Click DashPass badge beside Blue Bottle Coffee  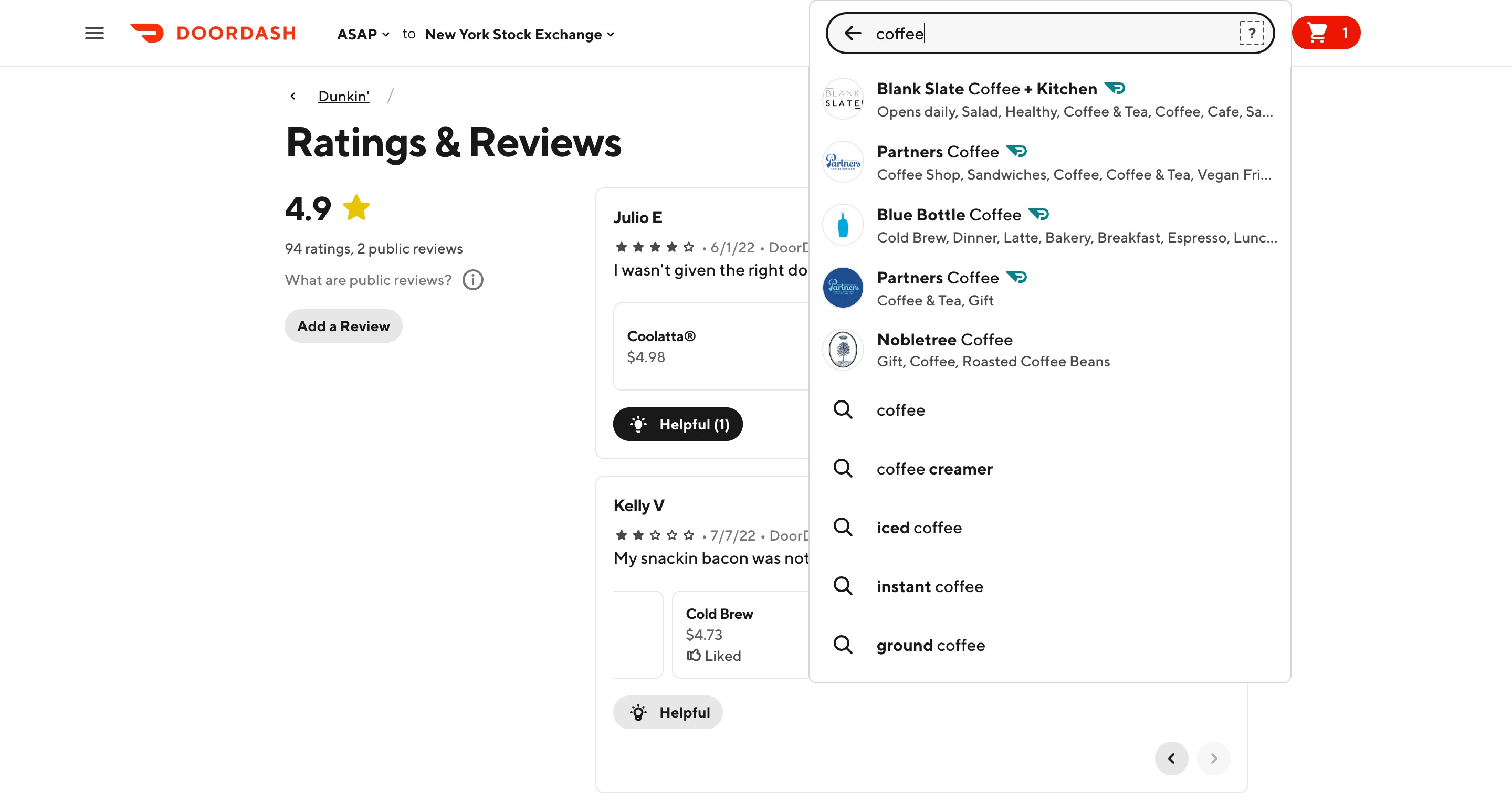pos(1038,215)
